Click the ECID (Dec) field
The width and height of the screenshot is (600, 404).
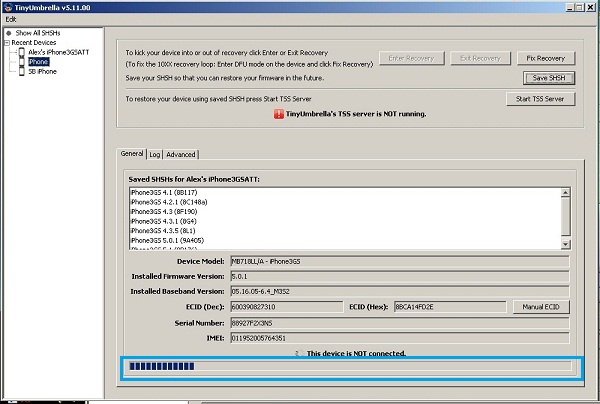[287, 307]
